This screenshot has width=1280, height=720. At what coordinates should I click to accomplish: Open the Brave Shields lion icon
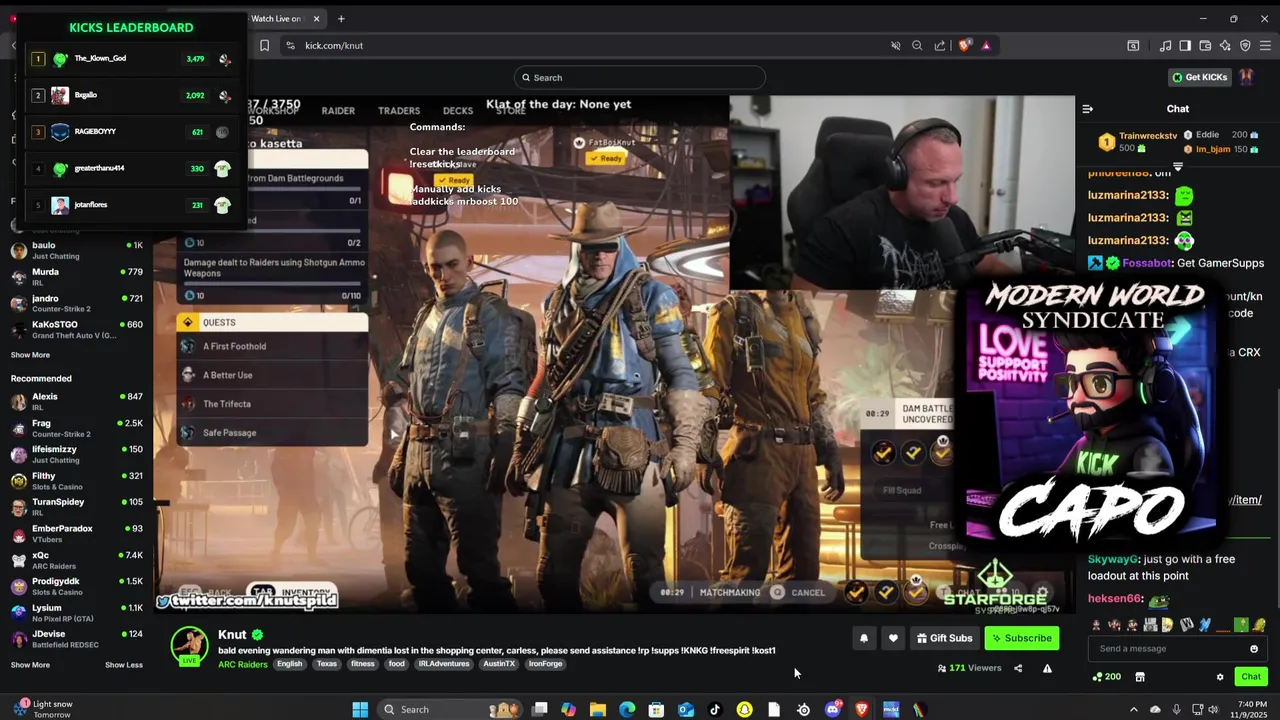pos(964,45)
